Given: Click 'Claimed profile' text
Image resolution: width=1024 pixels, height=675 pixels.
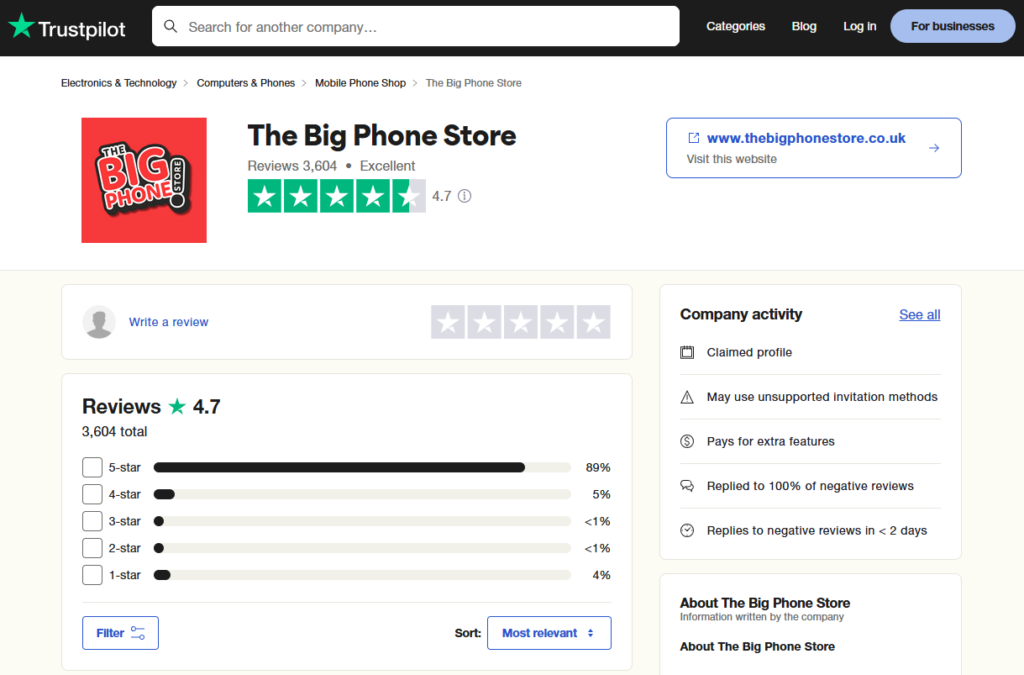Looking at the screenshot, I should [749, 353].
